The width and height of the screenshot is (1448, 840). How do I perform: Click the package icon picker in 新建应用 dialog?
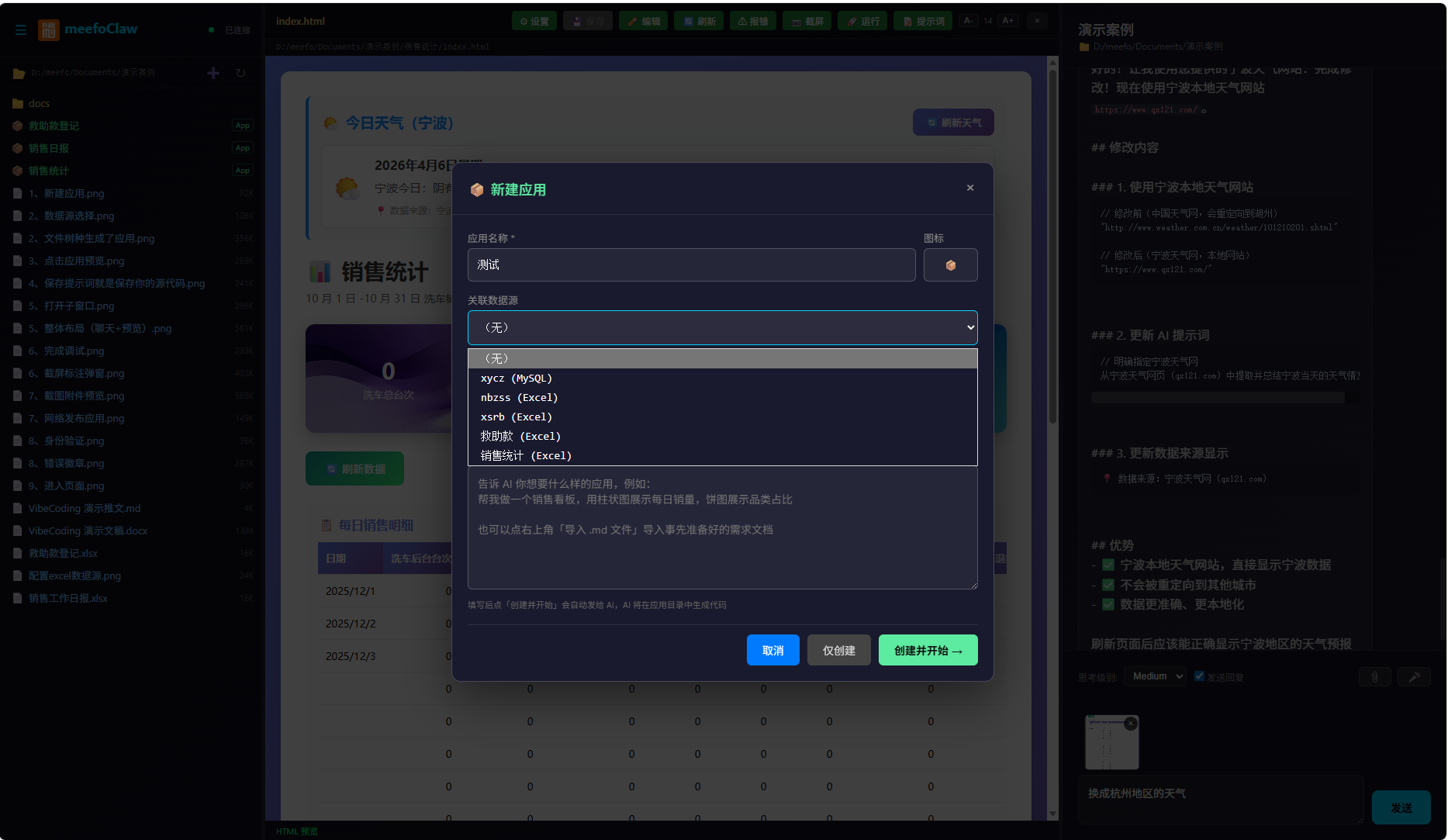click(x=950, y=264)
